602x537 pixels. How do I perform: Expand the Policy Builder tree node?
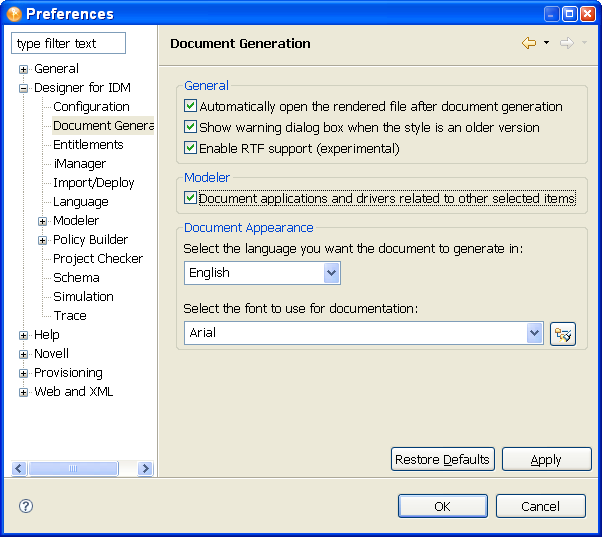tap(43, 240)
